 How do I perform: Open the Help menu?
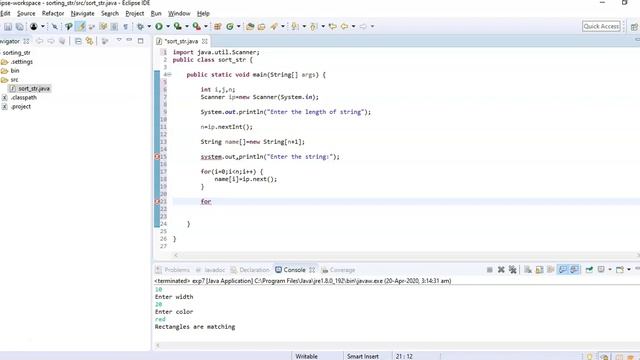coord(203,13)
